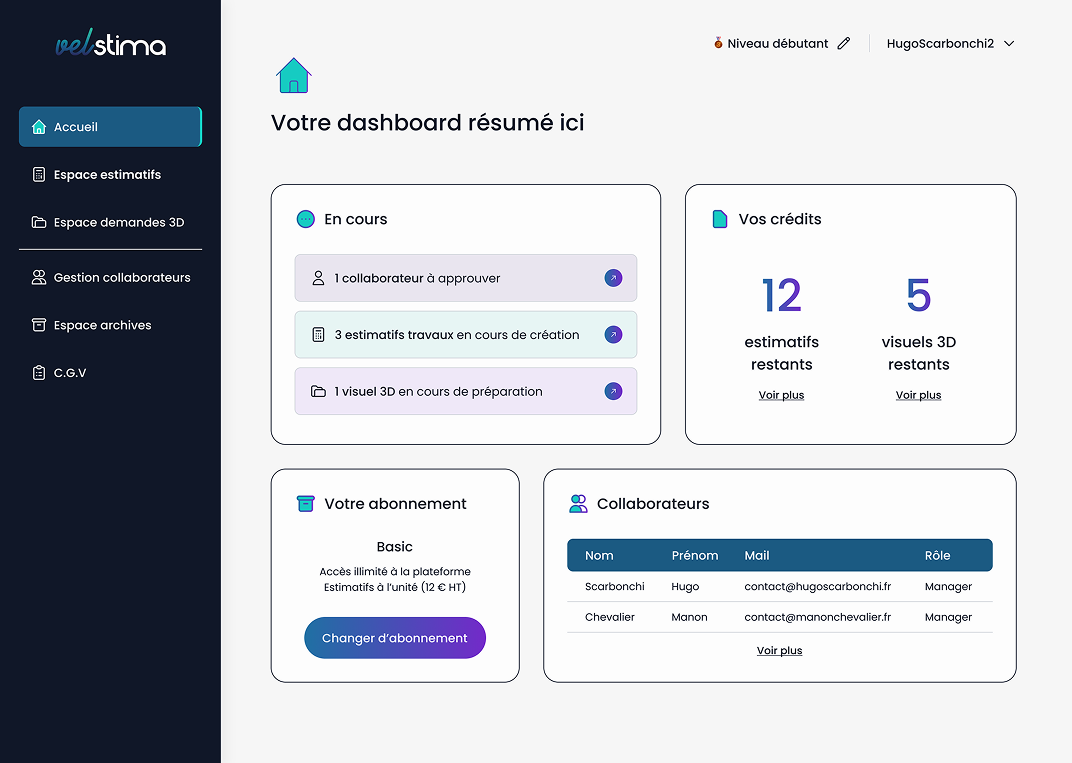The image size is (1072, 763).
Task: Click the folder icon beside Espace demandes 3D
Action: click(x=39, y=222)
